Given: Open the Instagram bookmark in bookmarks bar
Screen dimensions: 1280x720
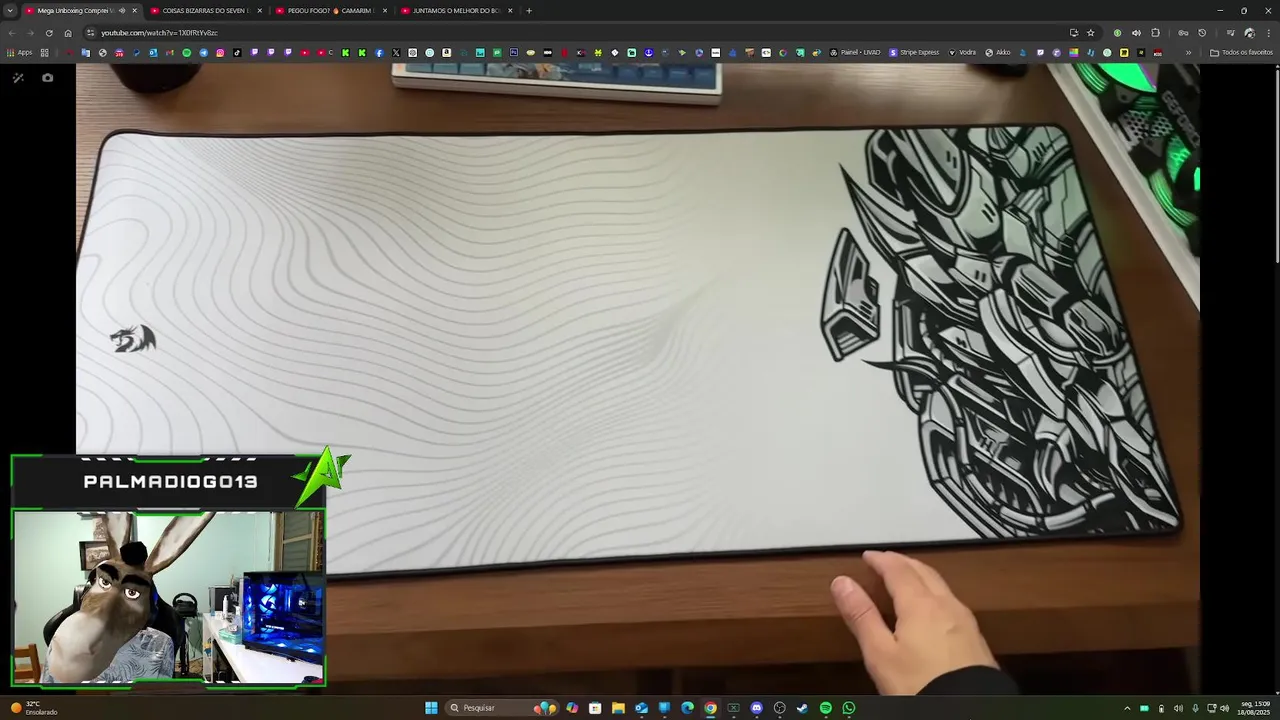Looking at the screenshot, I should pyautogui.click(x=220, y=53).
